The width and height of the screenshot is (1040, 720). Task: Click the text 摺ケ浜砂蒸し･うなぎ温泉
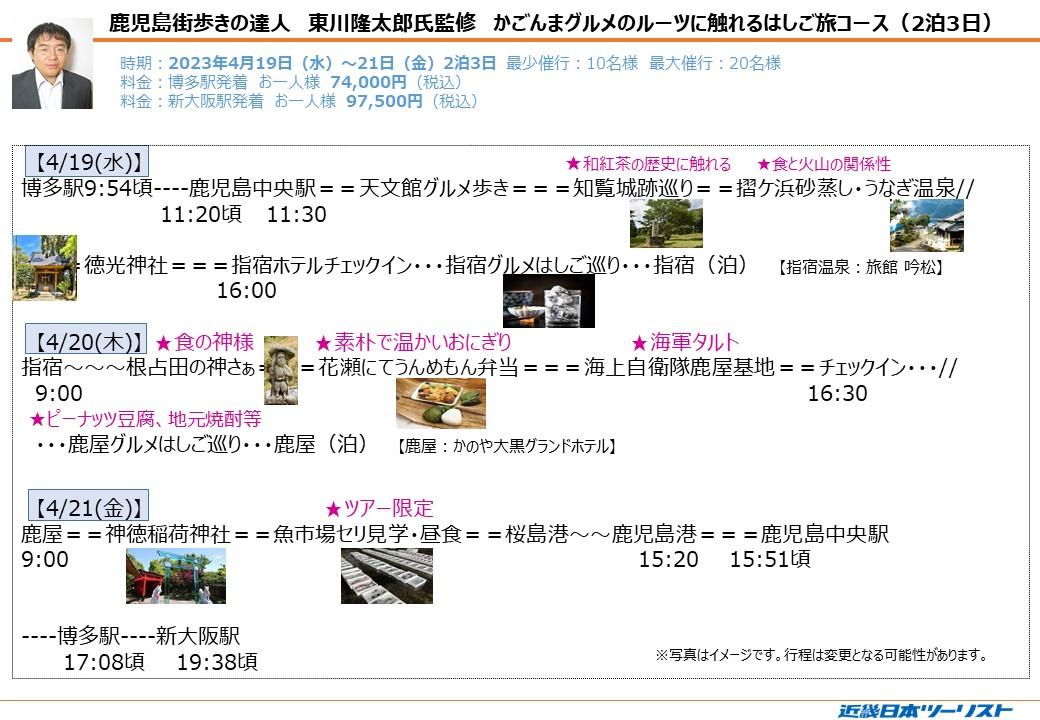[846, 188]
